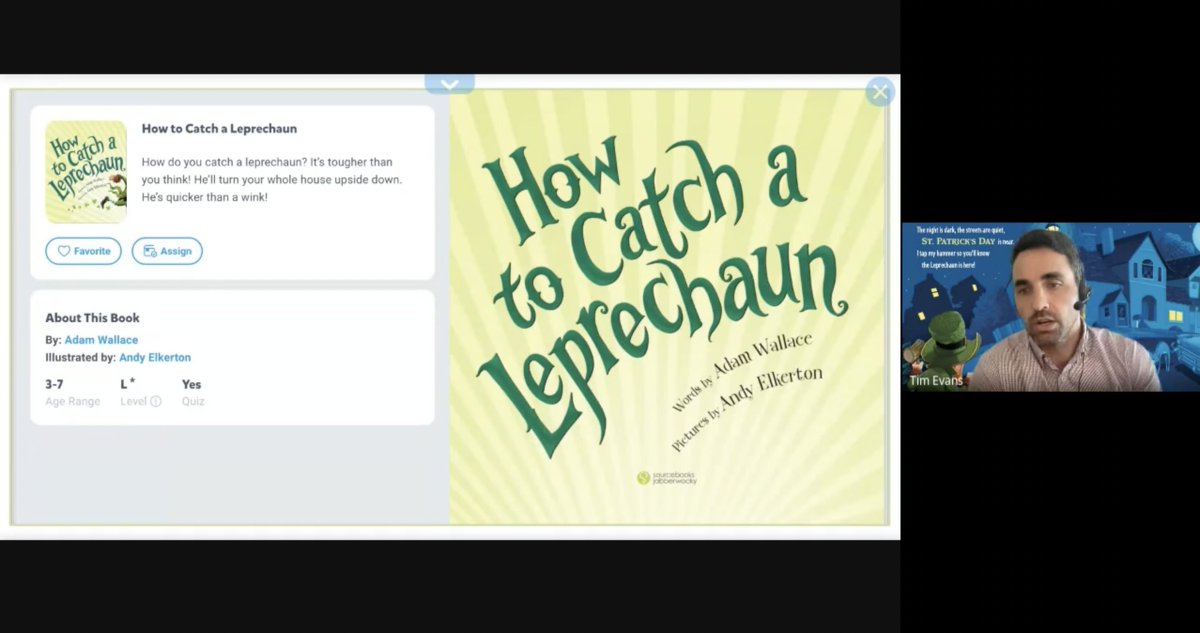Click the 'About This Book' heading
The height and width of the screenshot is (633, 1200).
[92, 318]
